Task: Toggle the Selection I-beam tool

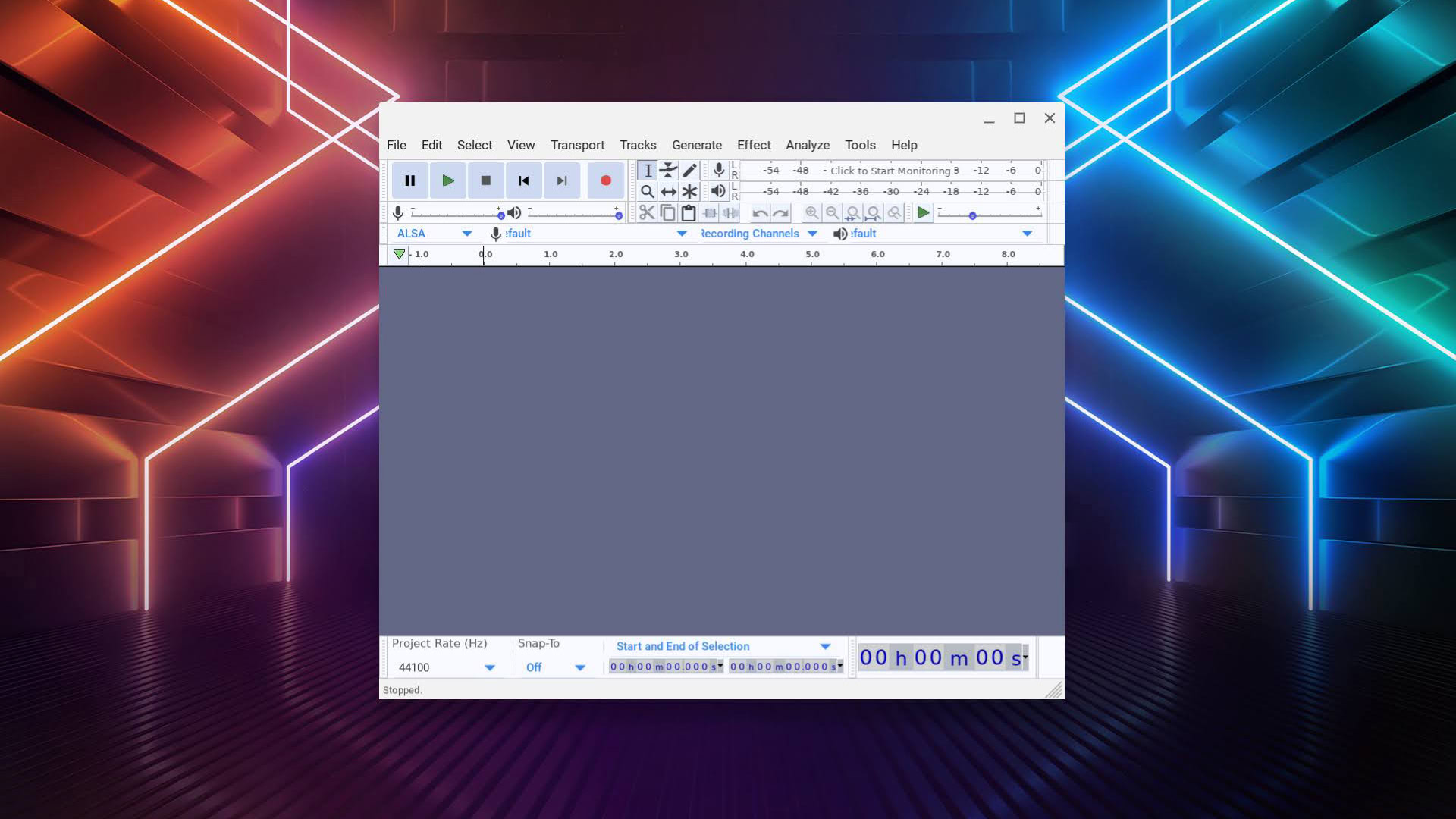Action: [648, 170]
